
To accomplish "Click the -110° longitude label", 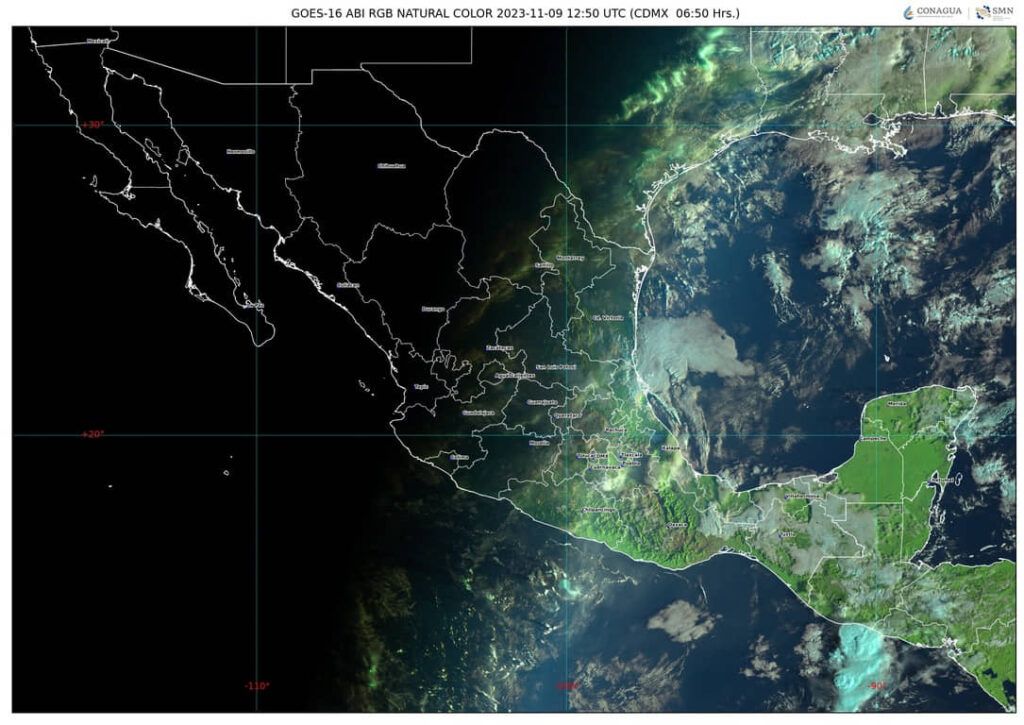I will click(256, 686).
